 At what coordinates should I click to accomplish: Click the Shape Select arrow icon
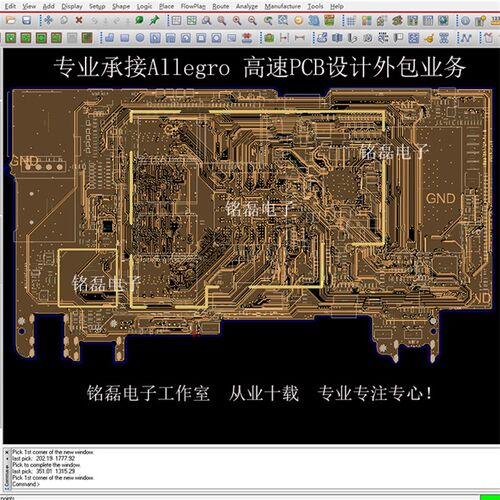pyautogui.click(x=155, y=38)
